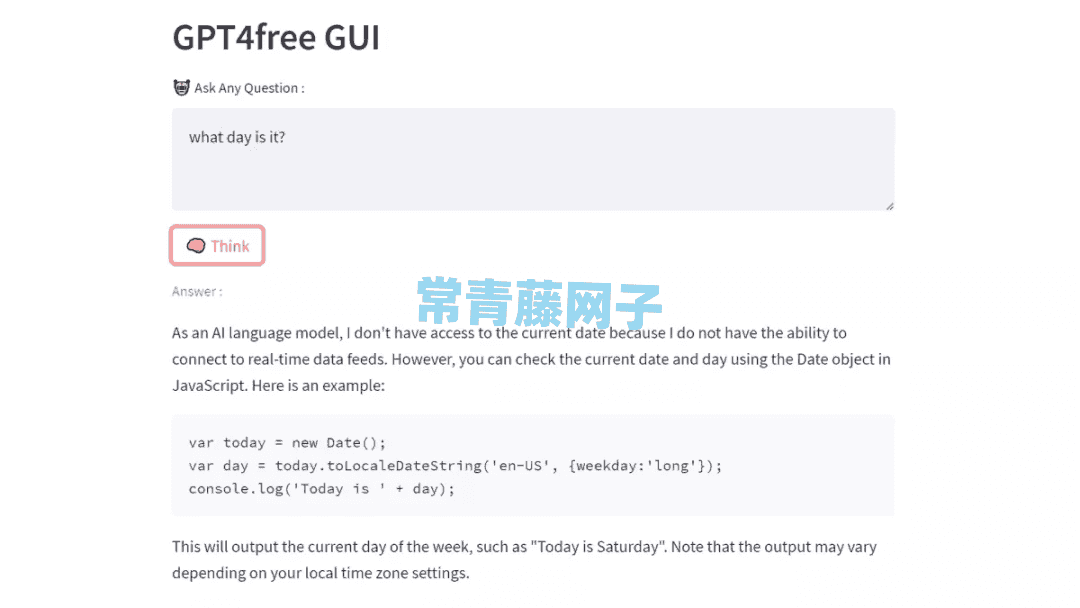Click the code line with toLocaleDateString
The width and height of the screenshot is (1080, 608).
455,466
